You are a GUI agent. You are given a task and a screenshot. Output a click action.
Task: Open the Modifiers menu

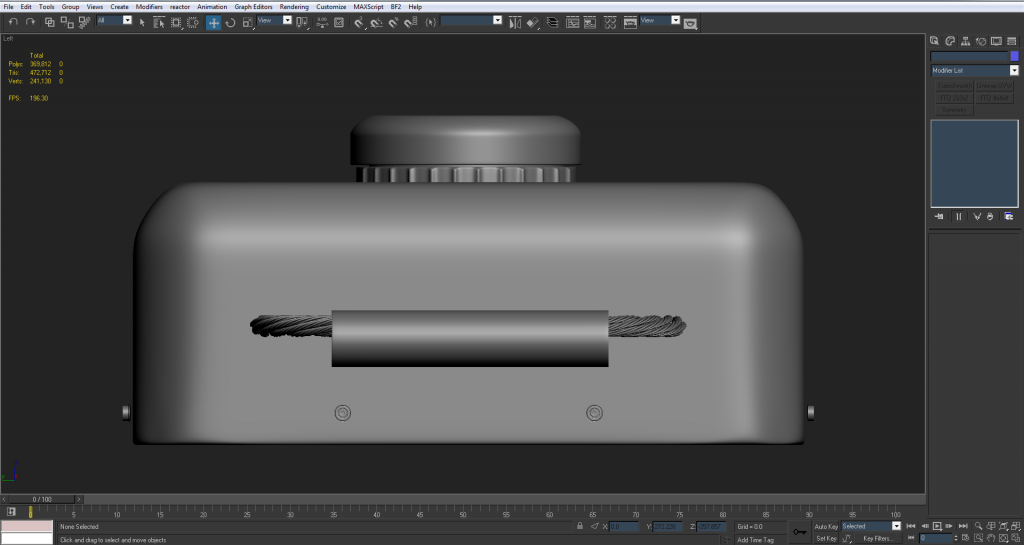pyautogui.click(x=149, y=6)
